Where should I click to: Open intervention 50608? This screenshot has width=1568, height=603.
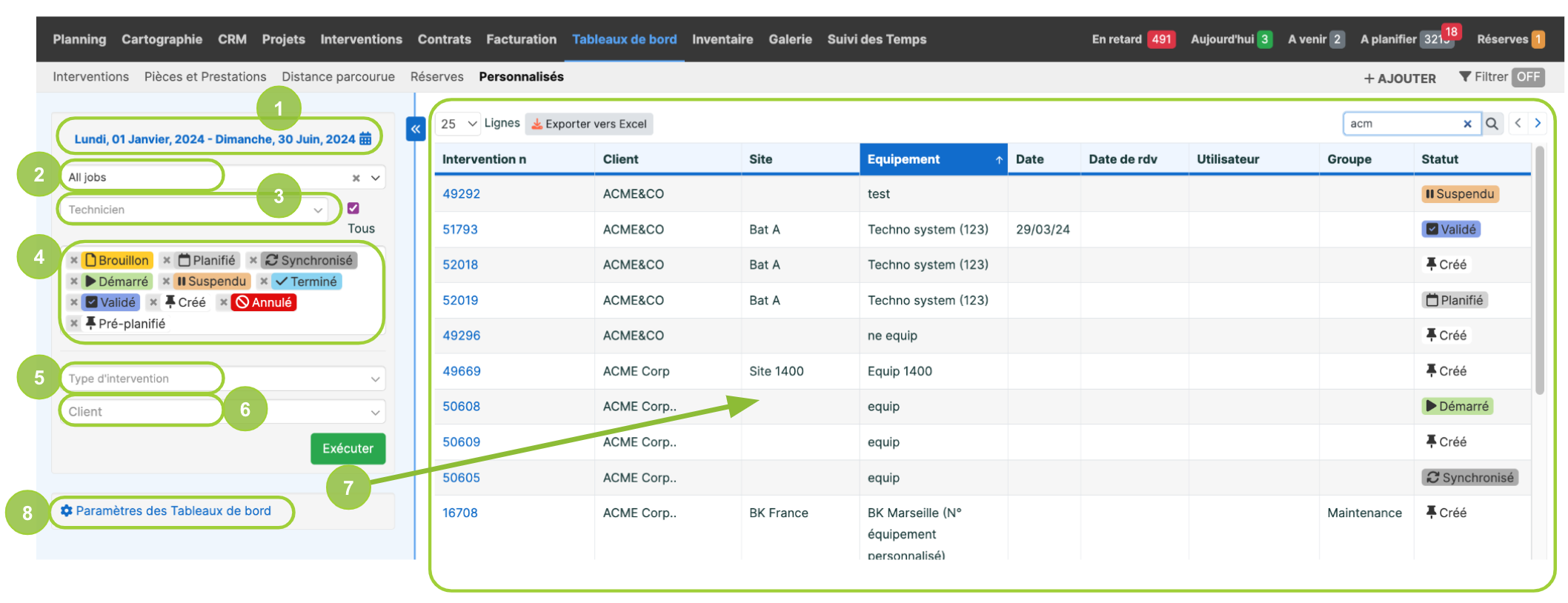click(461, 406)
